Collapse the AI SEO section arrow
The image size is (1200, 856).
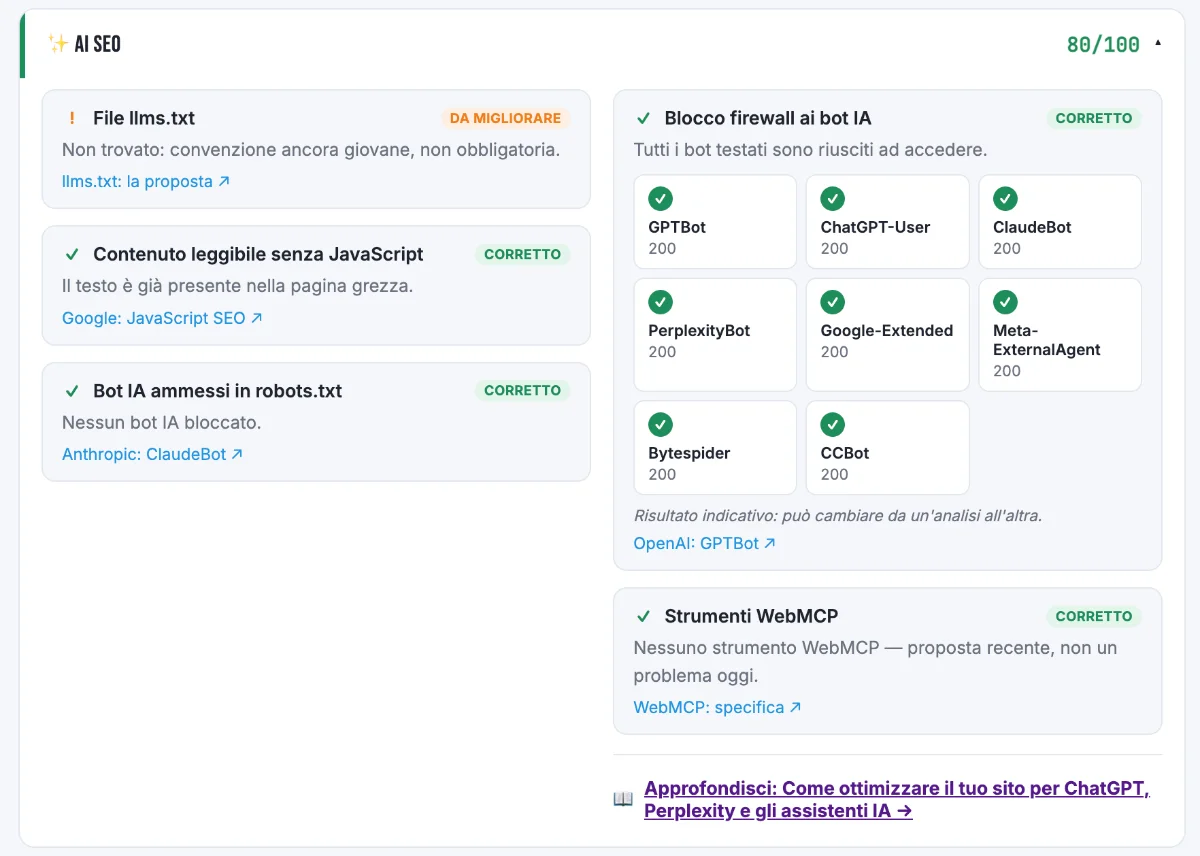click(1158, 44)
